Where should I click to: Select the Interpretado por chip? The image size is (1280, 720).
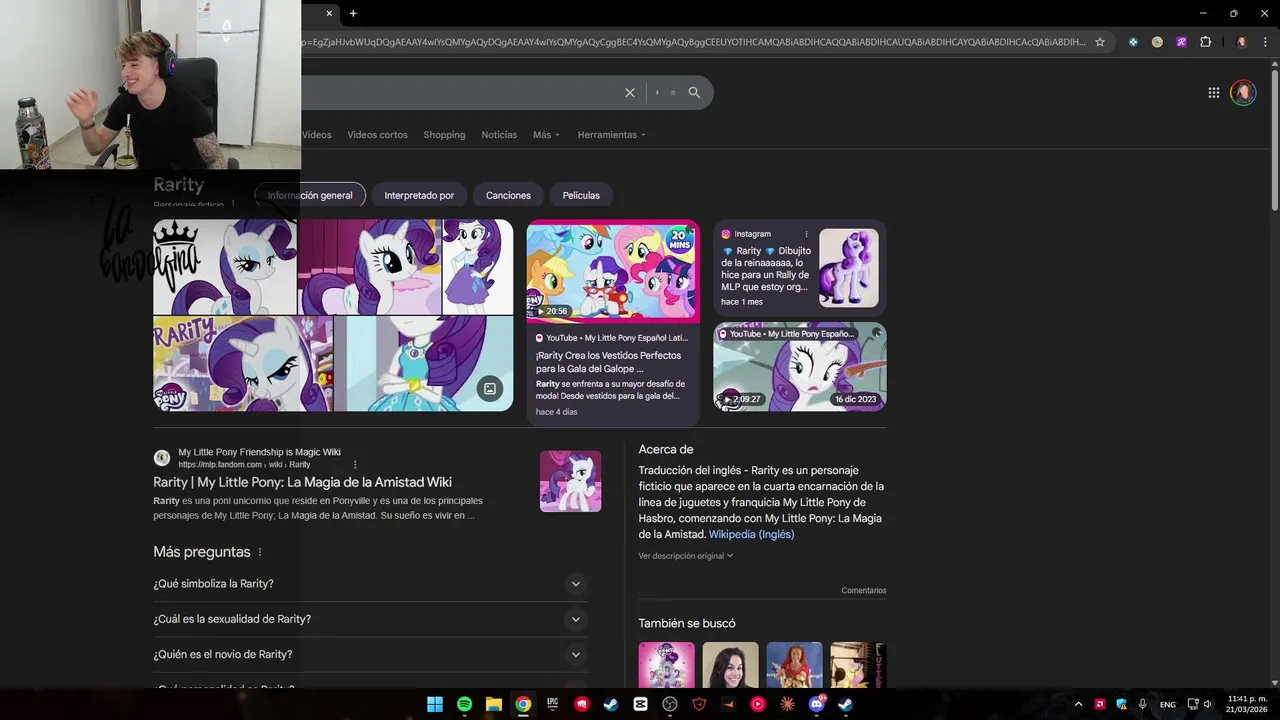[419, 195]
